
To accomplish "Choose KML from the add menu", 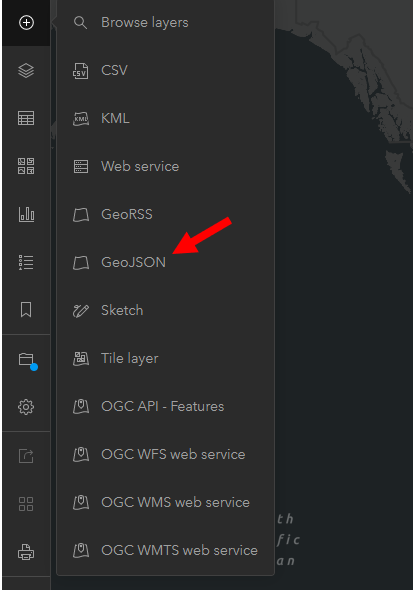I will [166, 118].
